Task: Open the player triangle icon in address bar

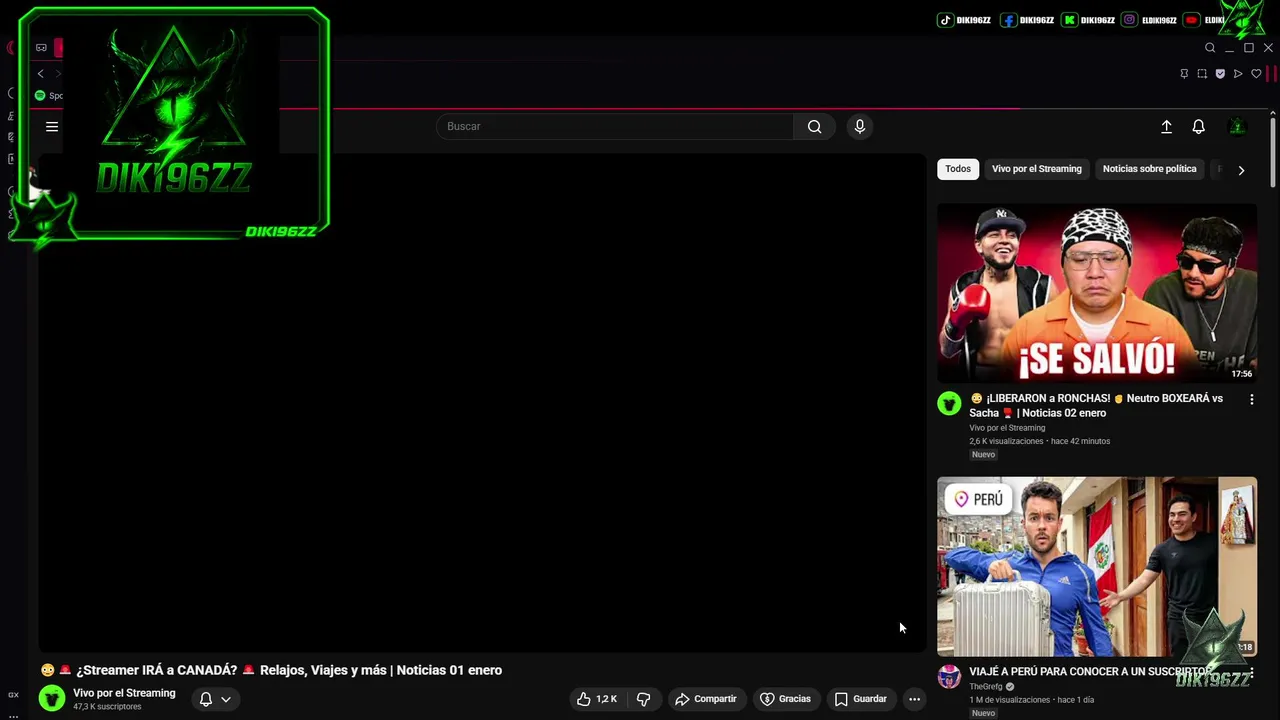Action: click(1238, 74)
